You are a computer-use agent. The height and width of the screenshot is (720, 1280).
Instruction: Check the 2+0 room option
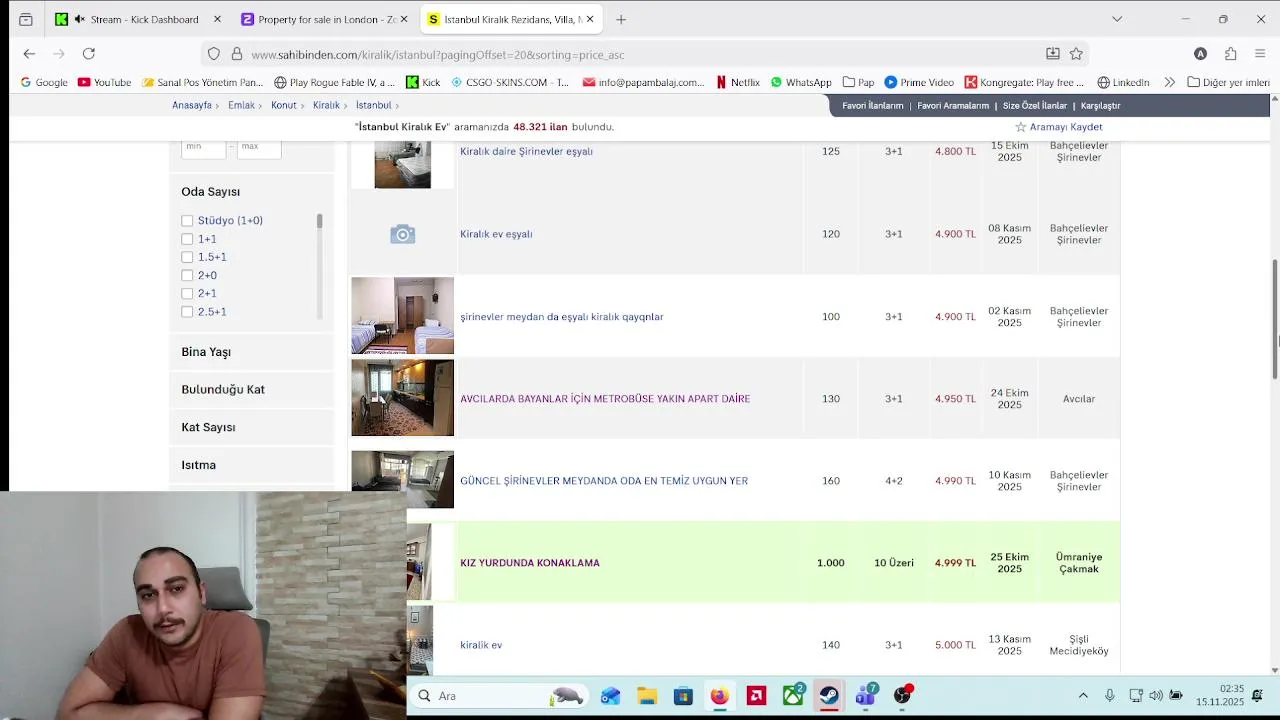[x=187, y=275]
